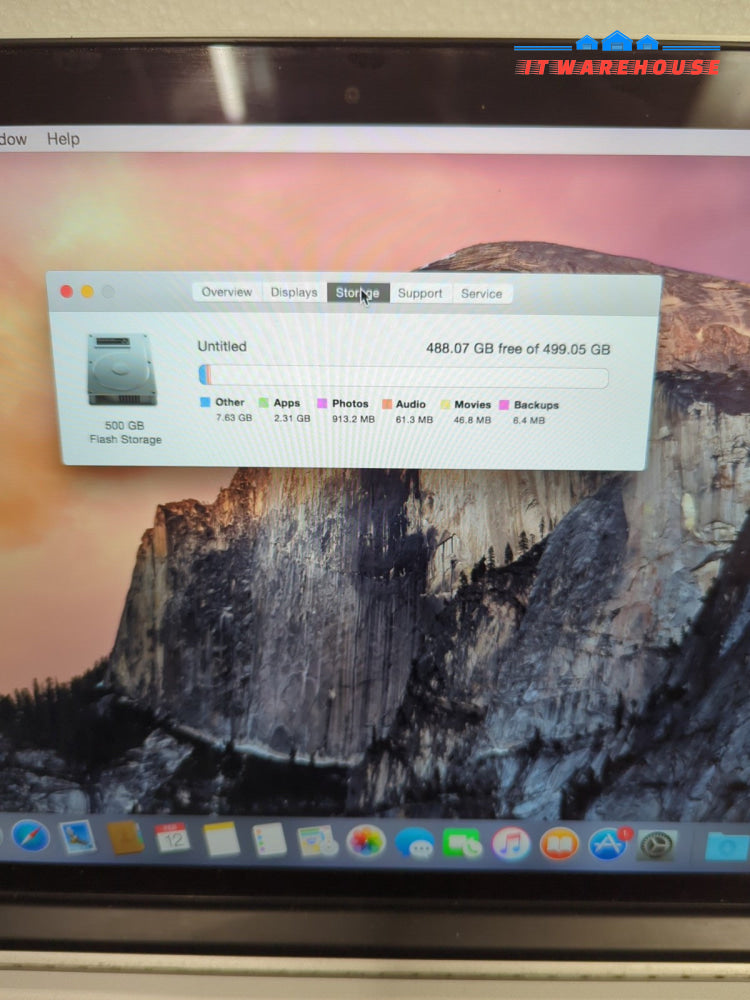Image resolution: width=750 pixels, height=1000 pixels.
Task: Open the App Store with update badge
Action: (608, 845)
